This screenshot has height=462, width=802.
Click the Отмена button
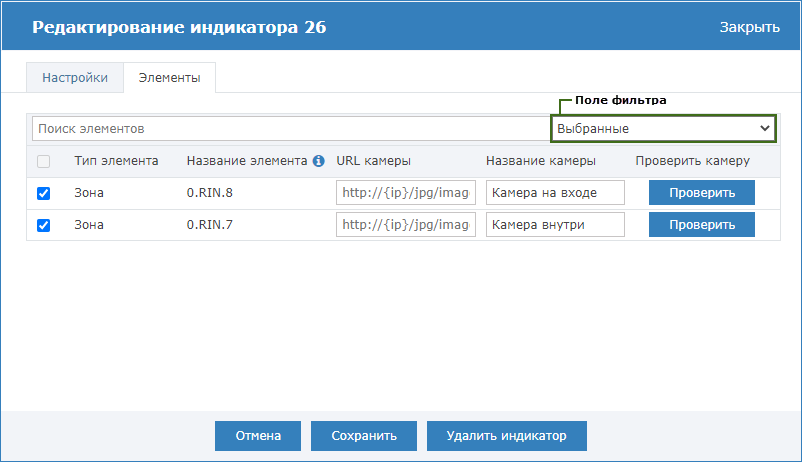tap(258, 436)
